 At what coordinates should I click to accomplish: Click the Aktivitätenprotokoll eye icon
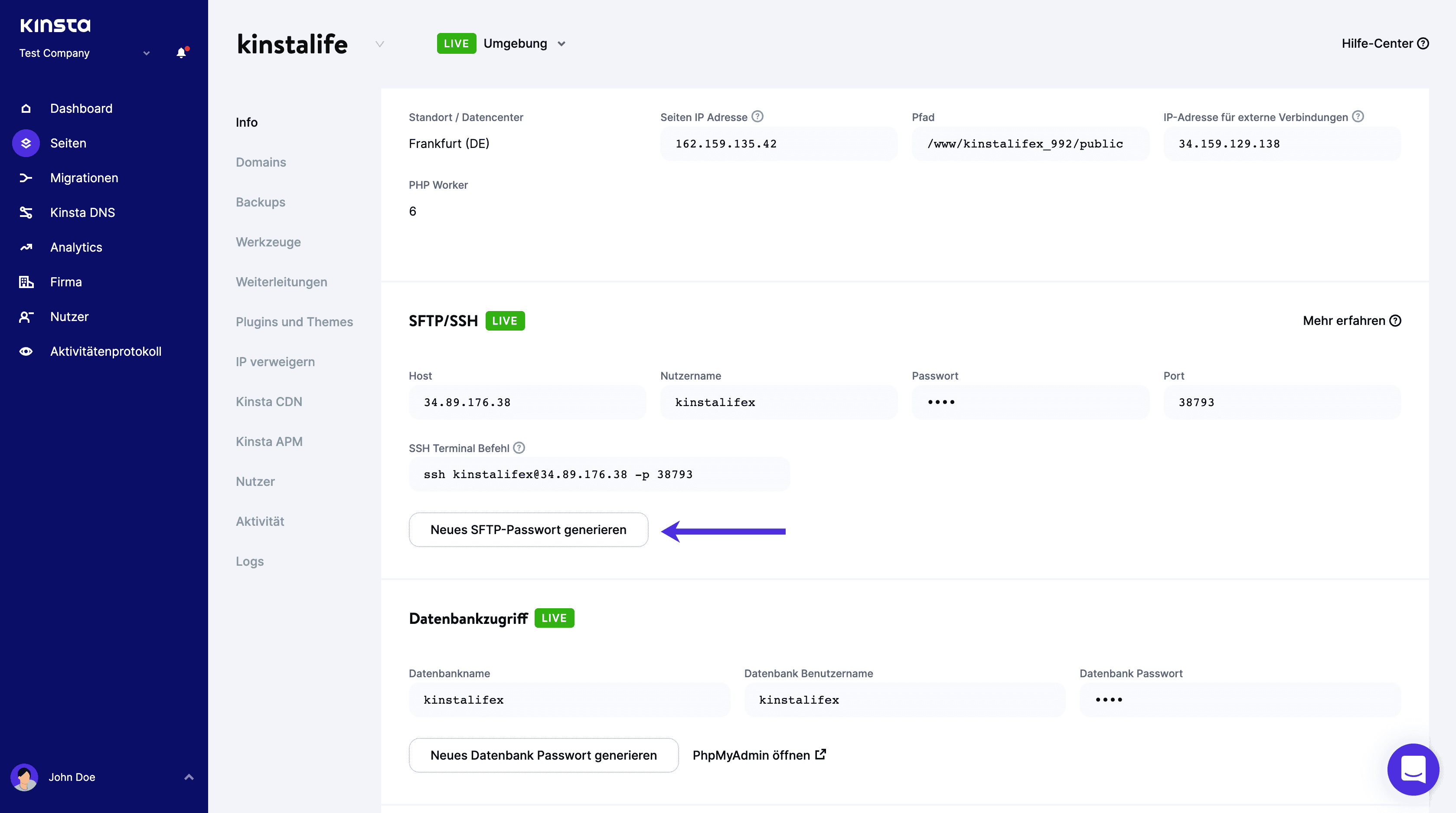(x=26, y=351)
